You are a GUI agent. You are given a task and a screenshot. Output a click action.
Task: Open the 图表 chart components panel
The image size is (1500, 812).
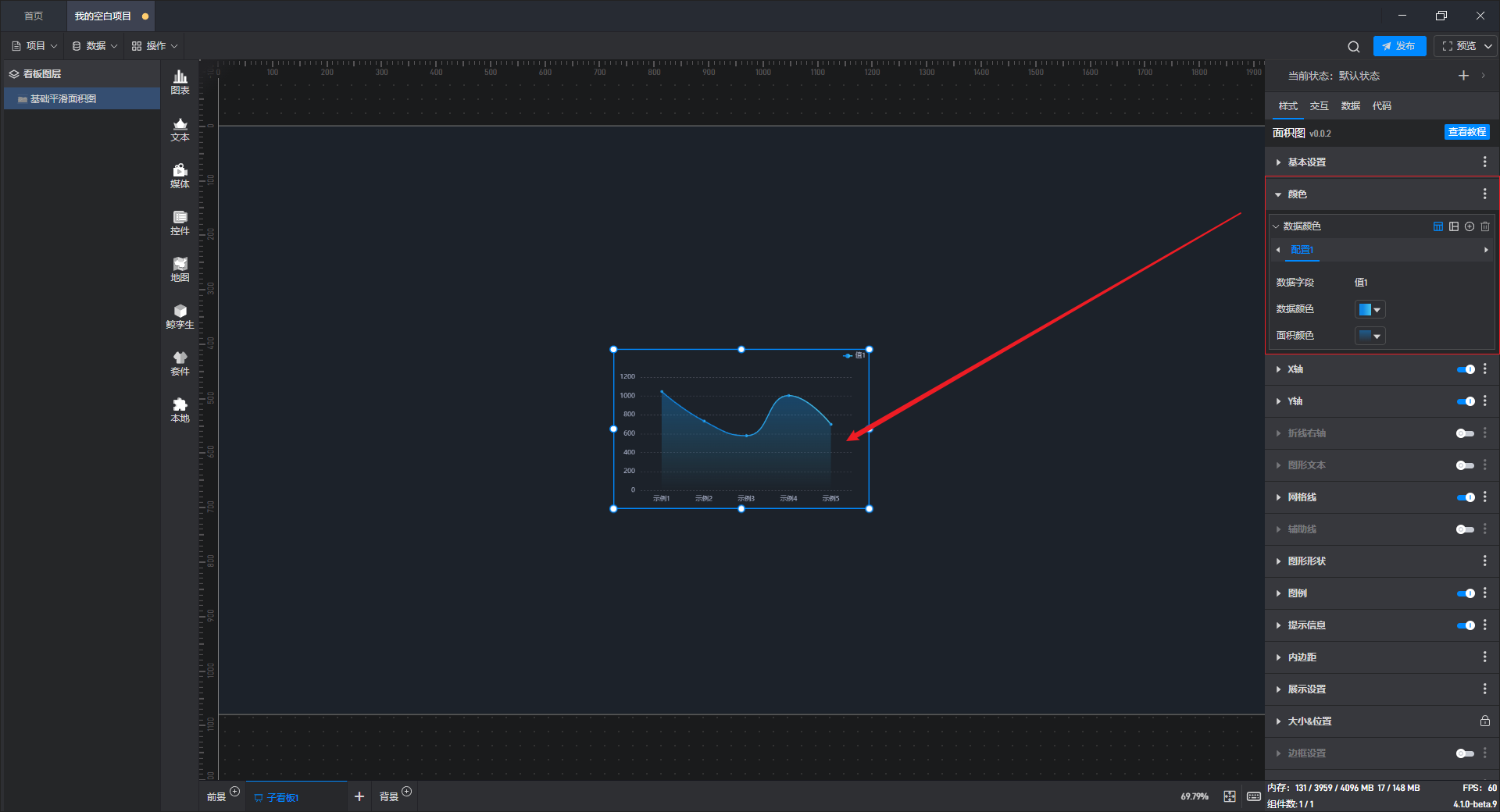(x=180, y=82)
